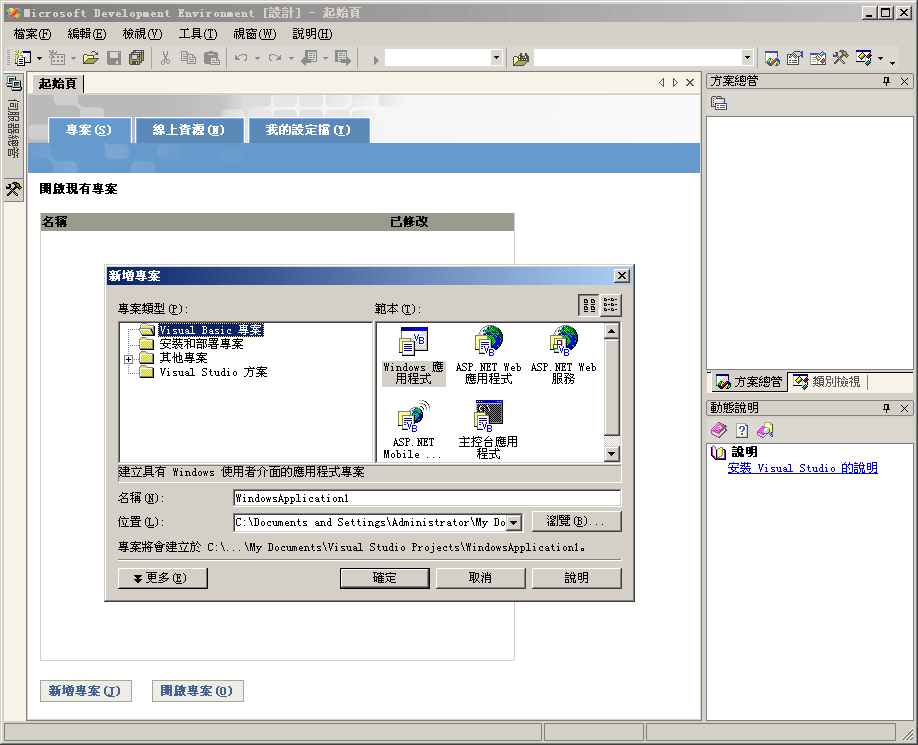Click the Contents book icon in 動態說明 panel
The width and height of the screenshot is (918, 745).
coord(719,430)
